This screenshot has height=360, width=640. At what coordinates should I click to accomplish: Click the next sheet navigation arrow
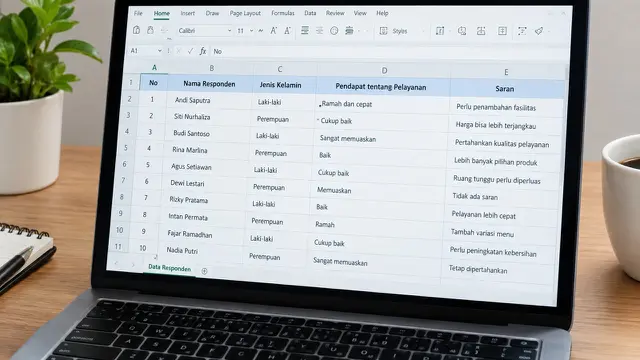(133, 265)
